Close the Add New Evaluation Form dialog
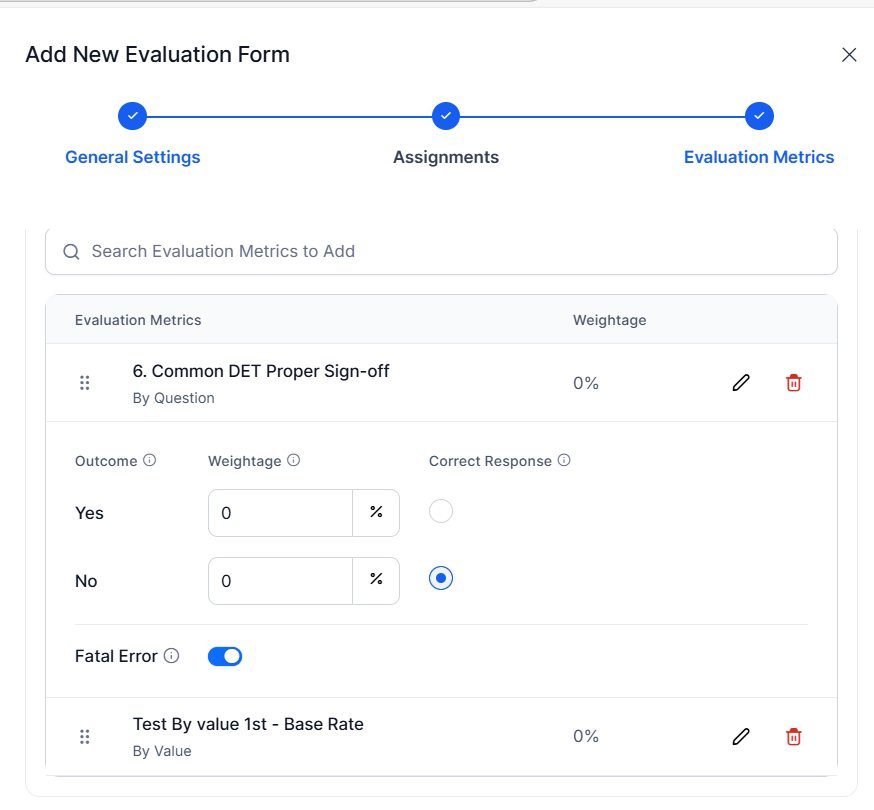874x810 pixels. [849, 55]
